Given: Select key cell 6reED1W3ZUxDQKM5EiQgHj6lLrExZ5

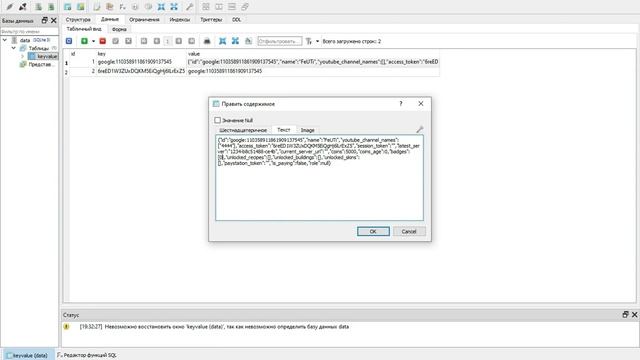Looking at the screenshot, I should coord(141,71).
